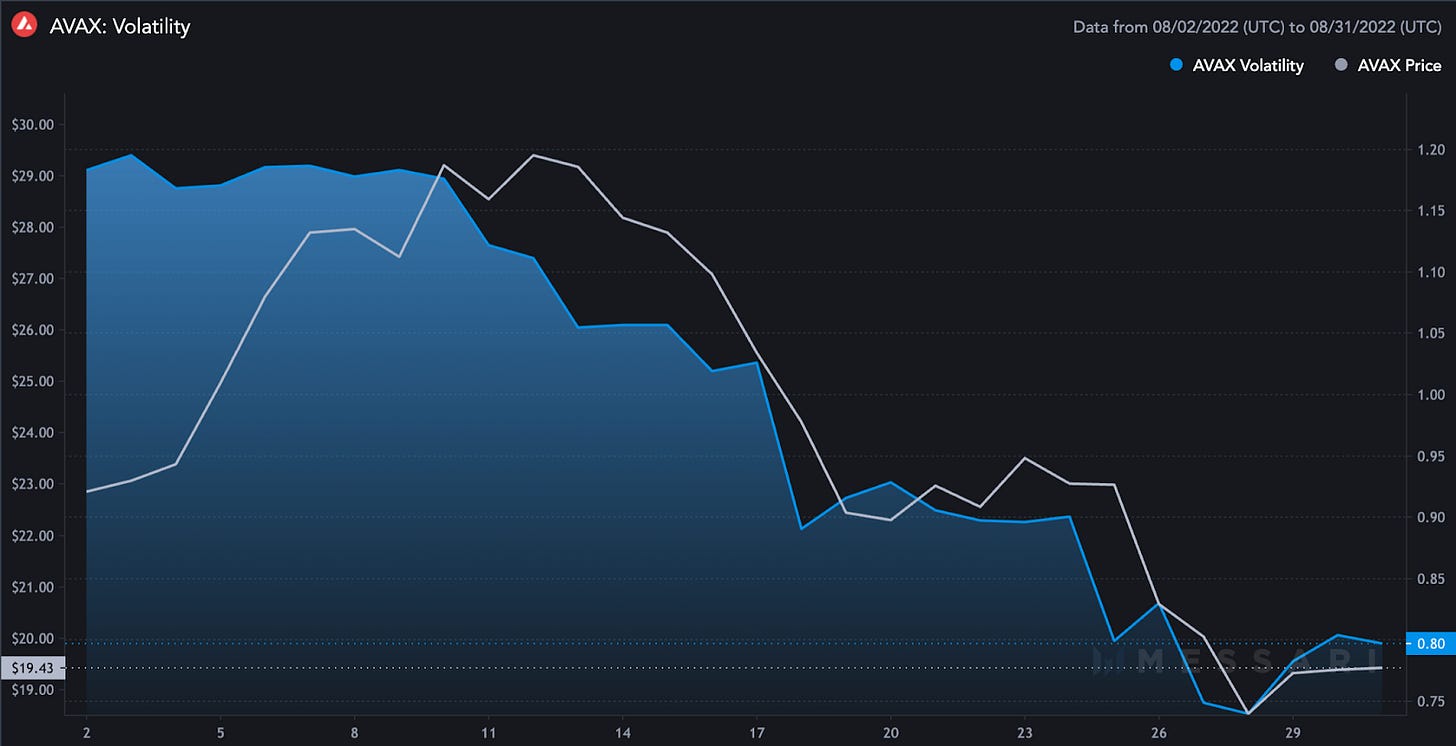
Task: Click the $20.00 left axis label
Action: (x=33, y=639)
